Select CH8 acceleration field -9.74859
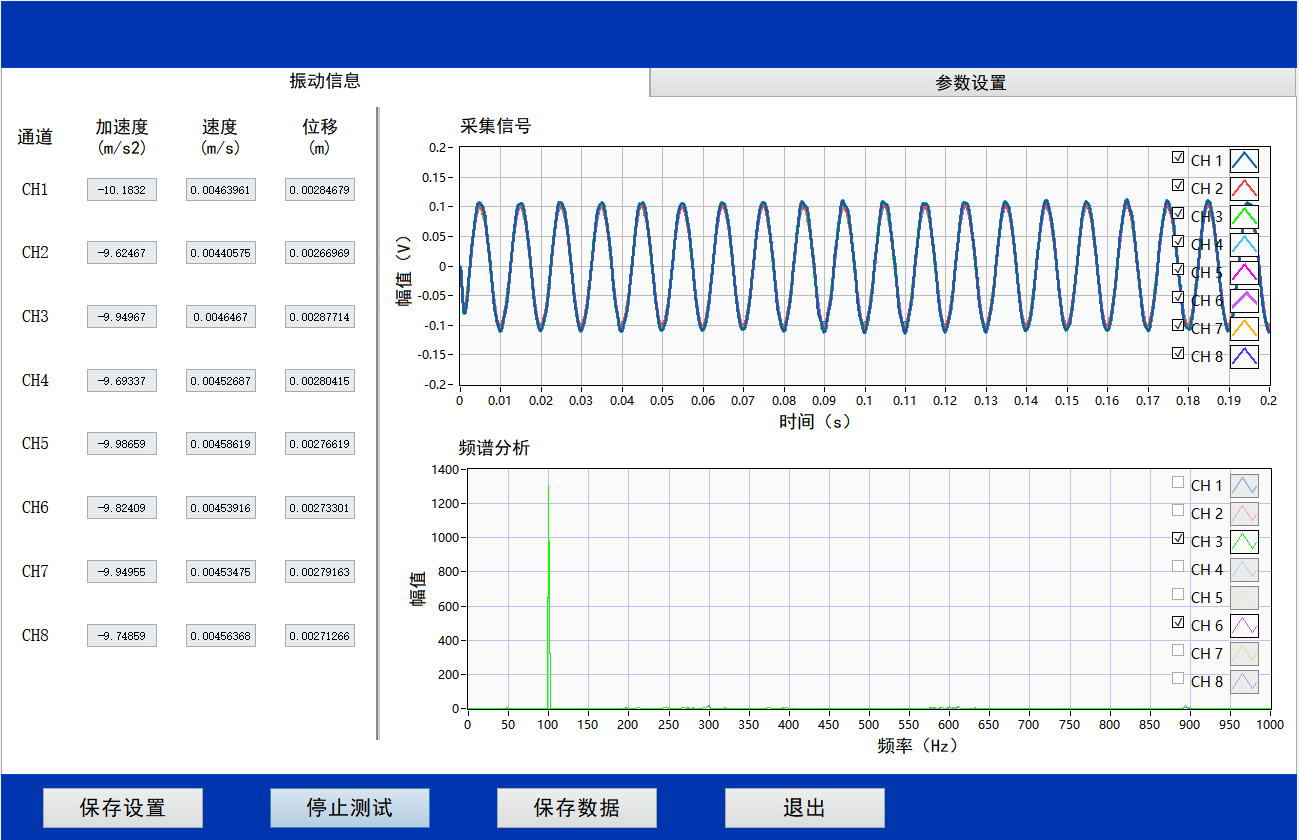The image size is (1299, 840). pyautogui.click(x=122, y=636)
